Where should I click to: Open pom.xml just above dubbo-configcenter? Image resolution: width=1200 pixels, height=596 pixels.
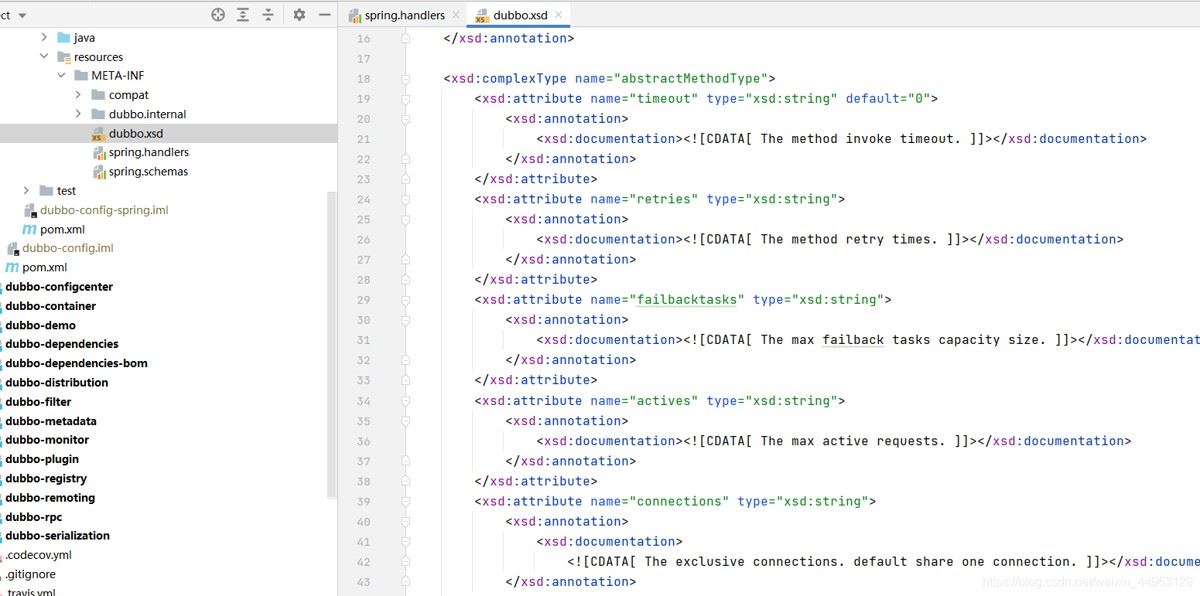[37, 267]
